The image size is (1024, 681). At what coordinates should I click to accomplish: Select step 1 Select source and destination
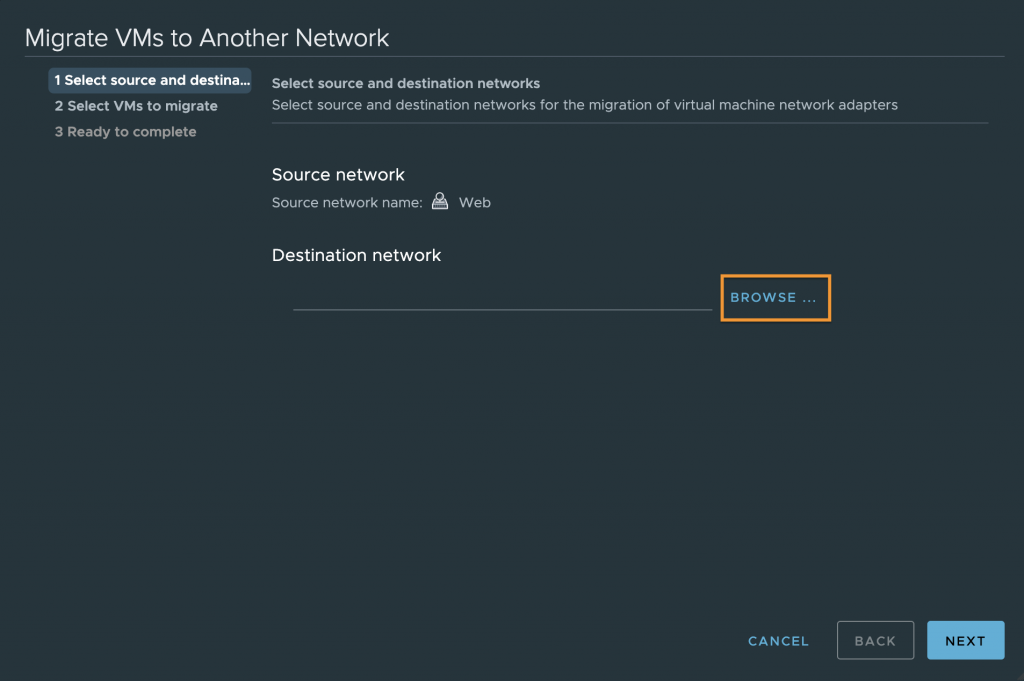tap(150, 80)
